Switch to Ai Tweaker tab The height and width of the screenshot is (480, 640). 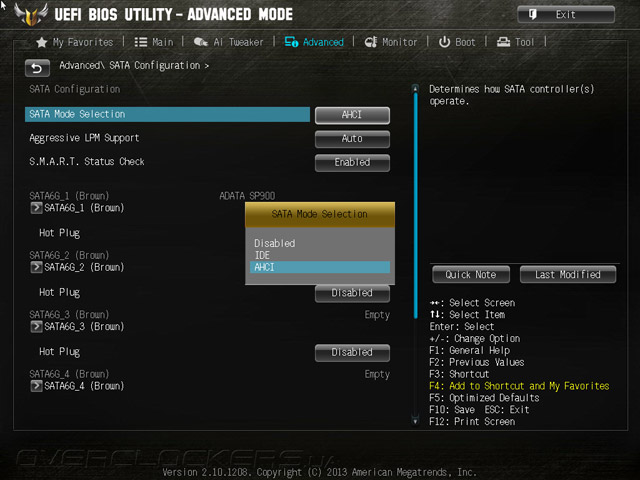[229, 42]
